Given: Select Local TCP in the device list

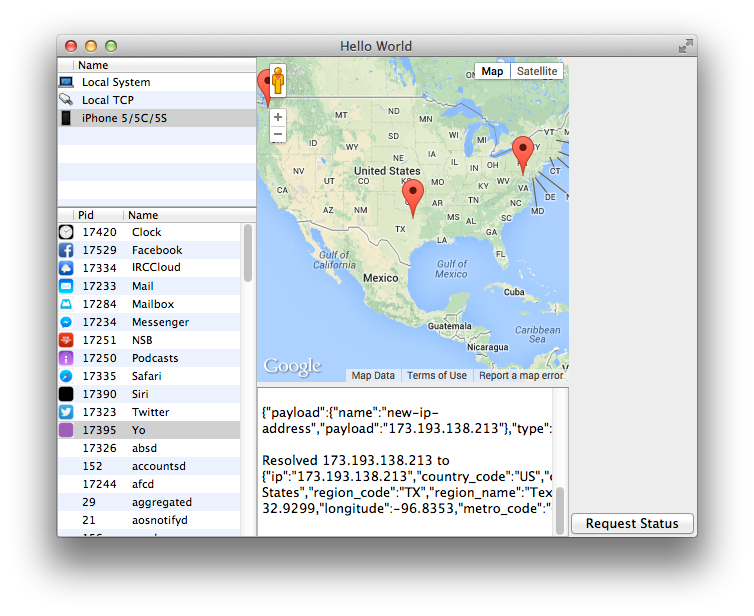Looking at the screenshot, I should pos(157,100).
